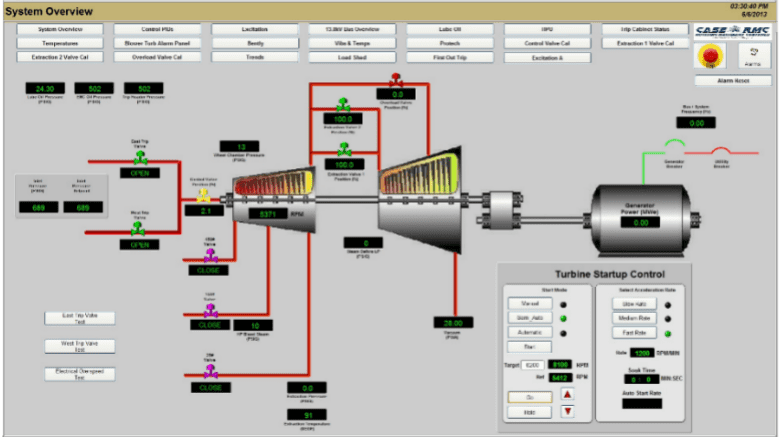Viewport: 782px width, 440px height.
Task: Decrease target speed with red down arrow
Action: tap(567, 411)
